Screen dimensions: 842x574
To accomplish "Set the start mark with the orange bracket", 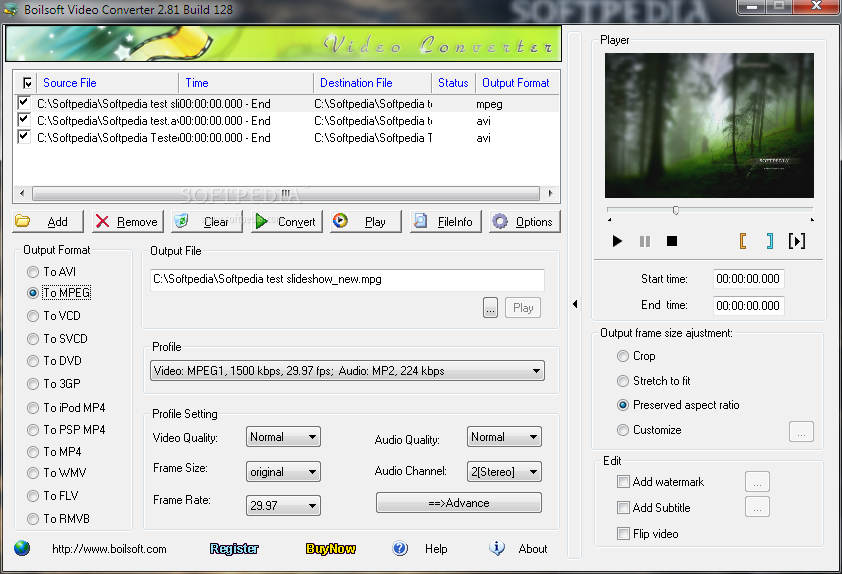I will coord(743,241).
